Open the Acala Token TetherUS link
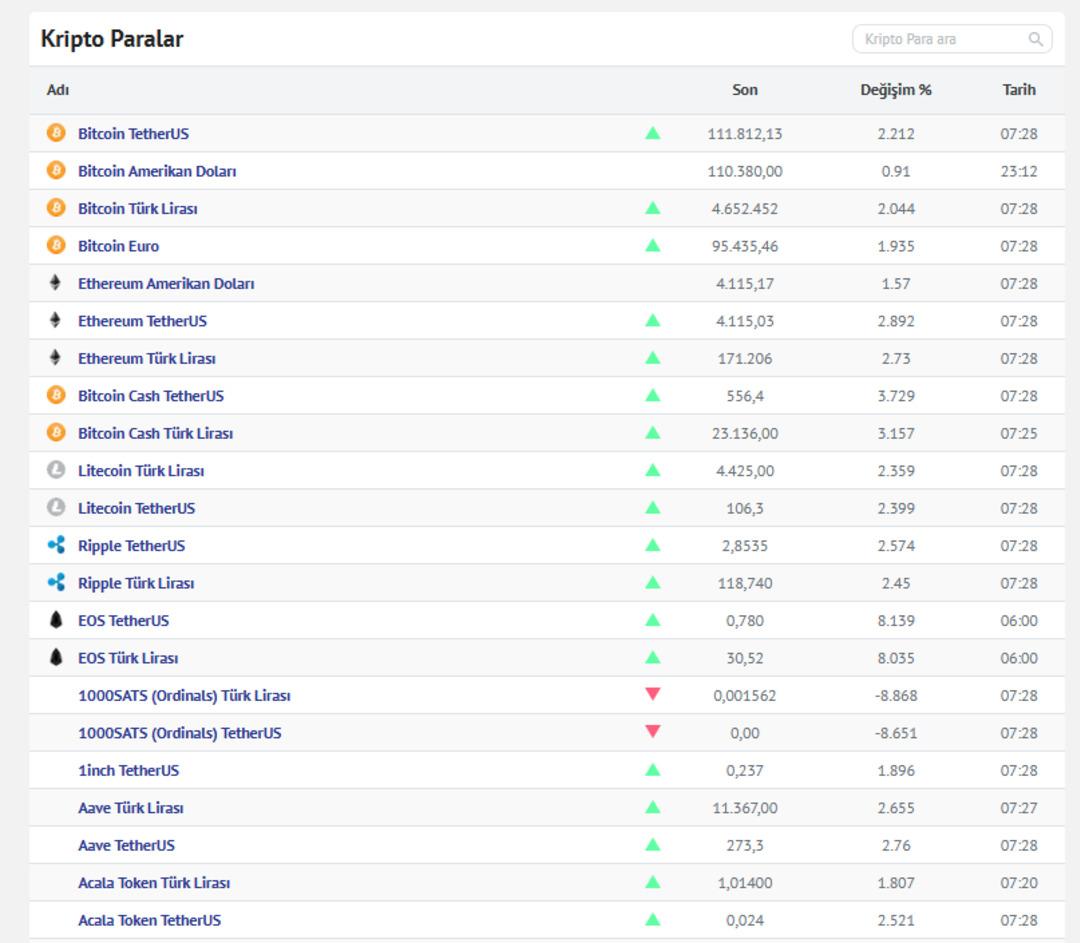The width and height of the screenshot is (1080, 943). point(149,920)
